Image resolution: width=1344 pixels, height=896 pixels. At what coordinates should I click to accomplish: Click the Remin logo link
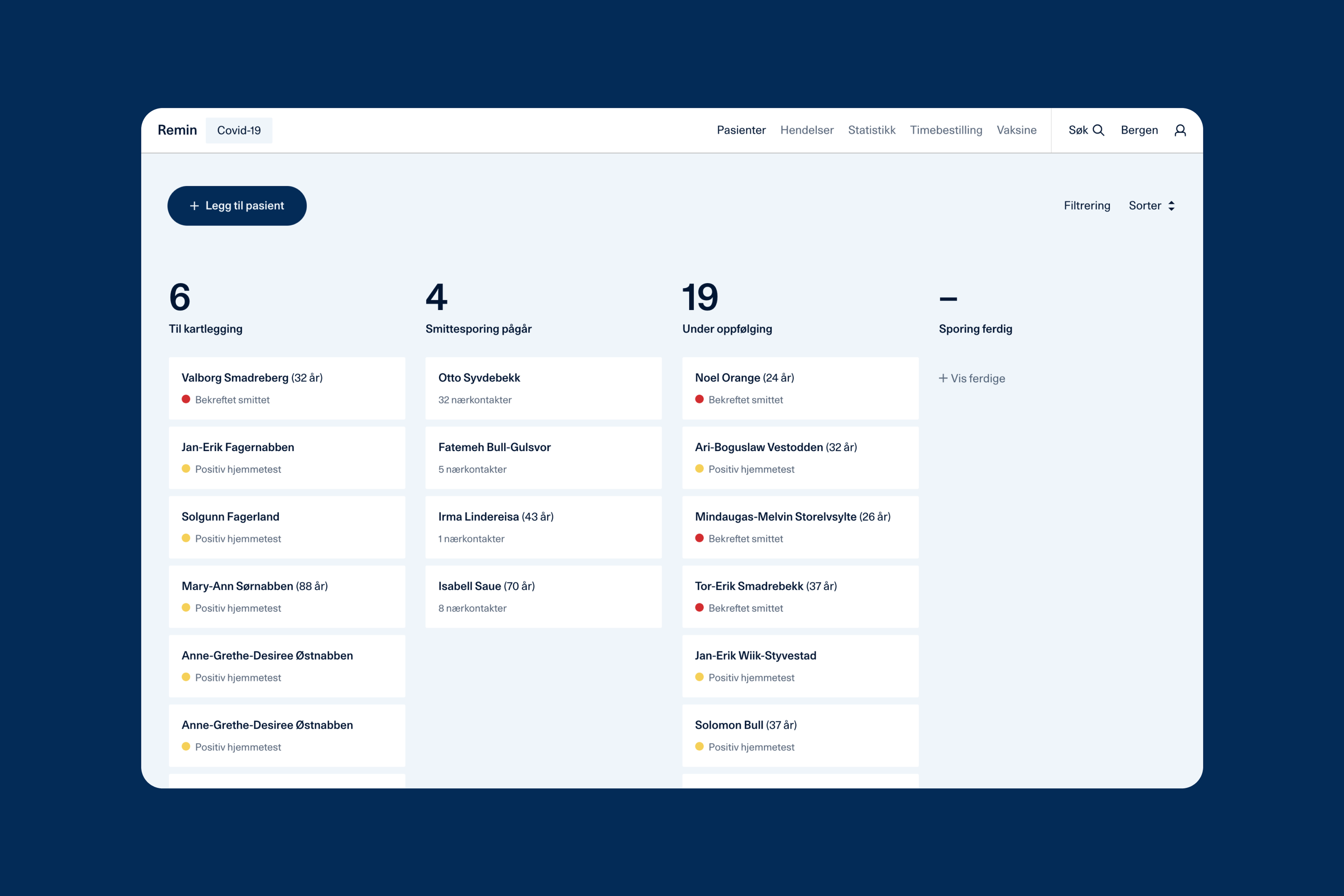click(177, 130)
